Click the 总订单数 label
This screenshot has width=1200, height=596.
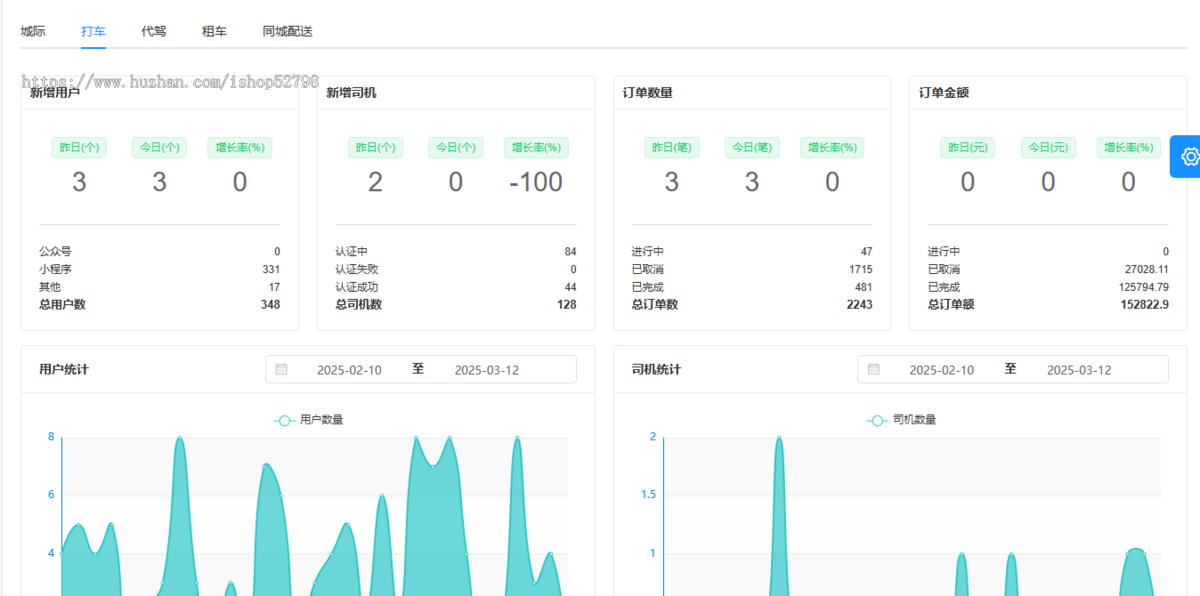click(655, 305)
